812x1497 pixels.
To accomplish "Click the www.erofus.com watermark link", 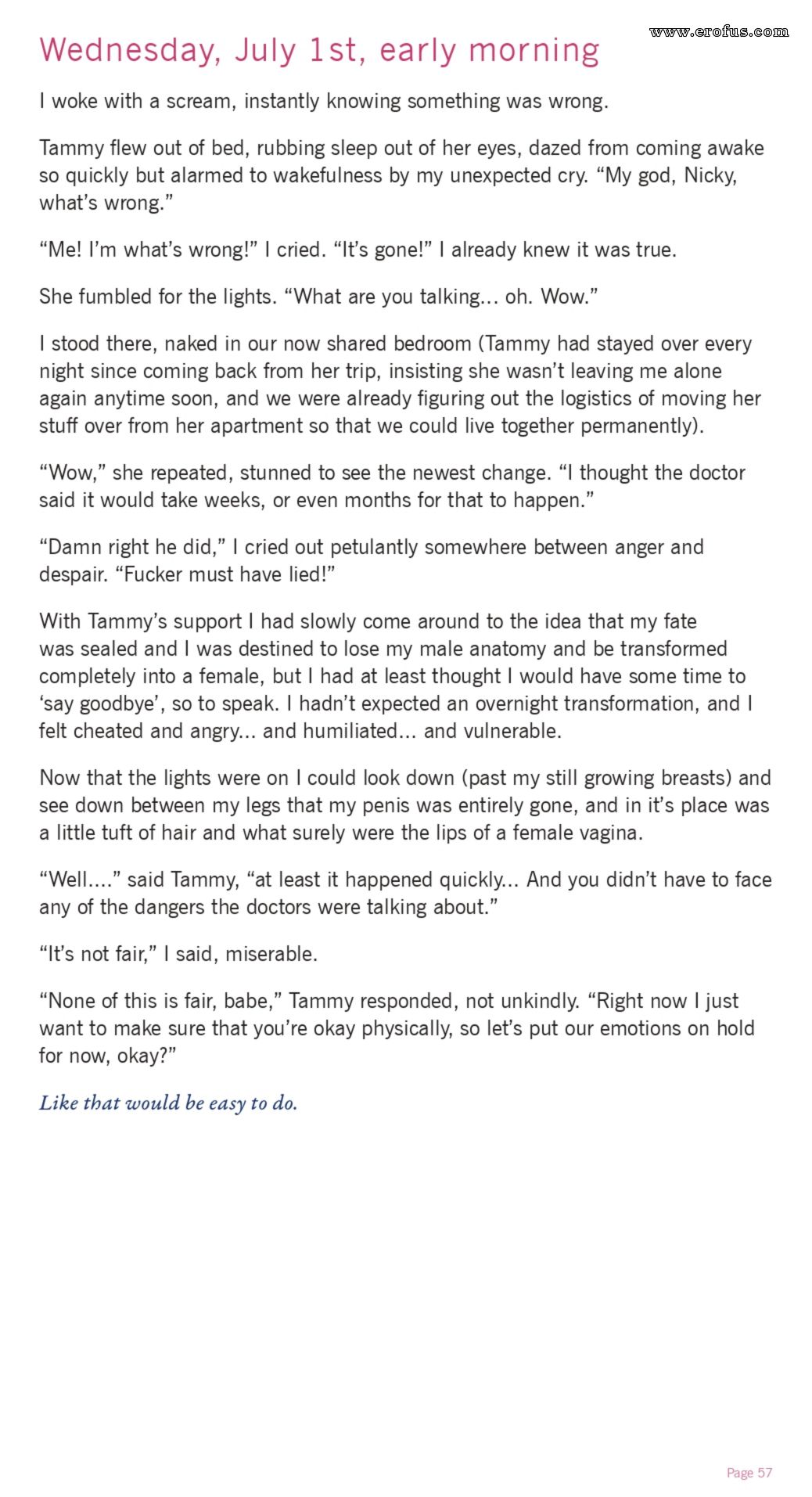I will point(718,32).
